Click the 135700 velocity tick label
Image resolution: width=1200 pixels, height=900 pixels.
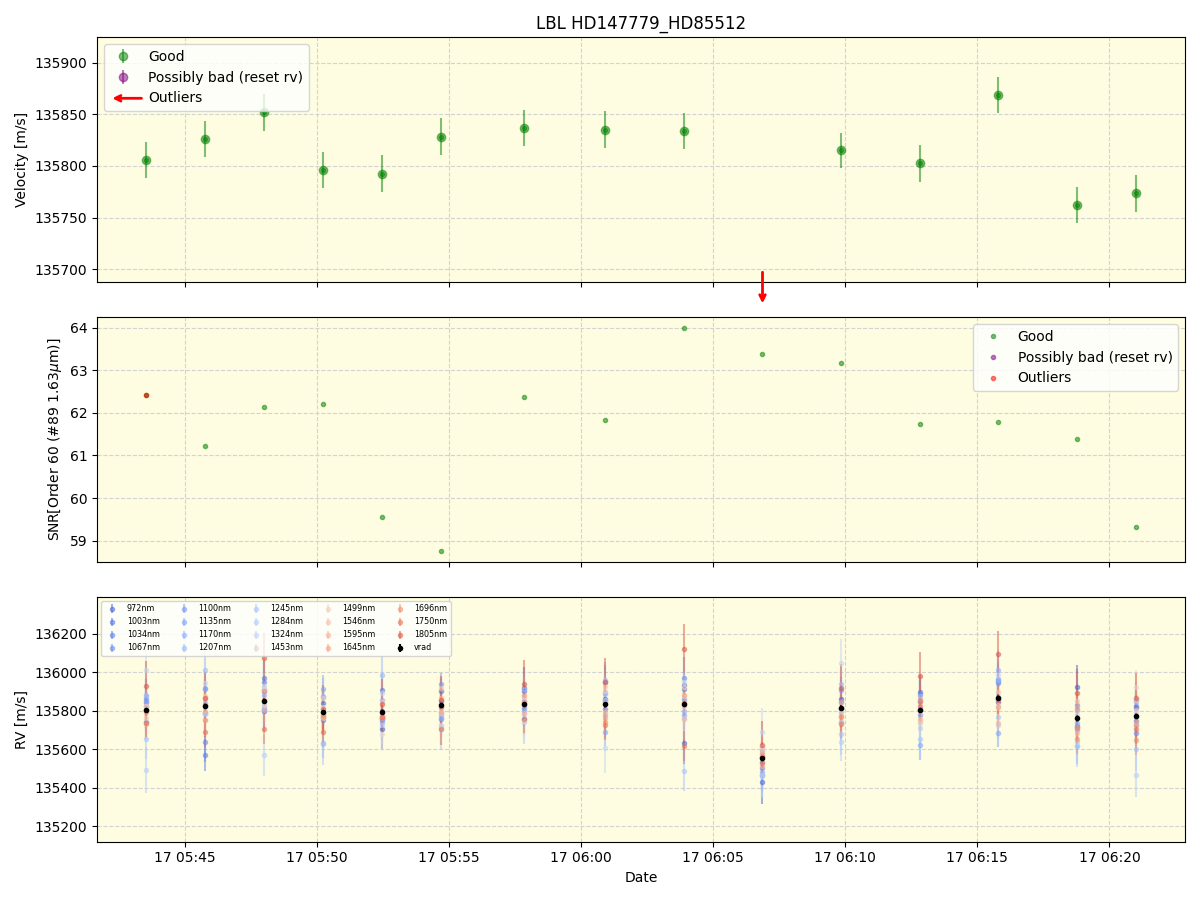coord(63,270)
